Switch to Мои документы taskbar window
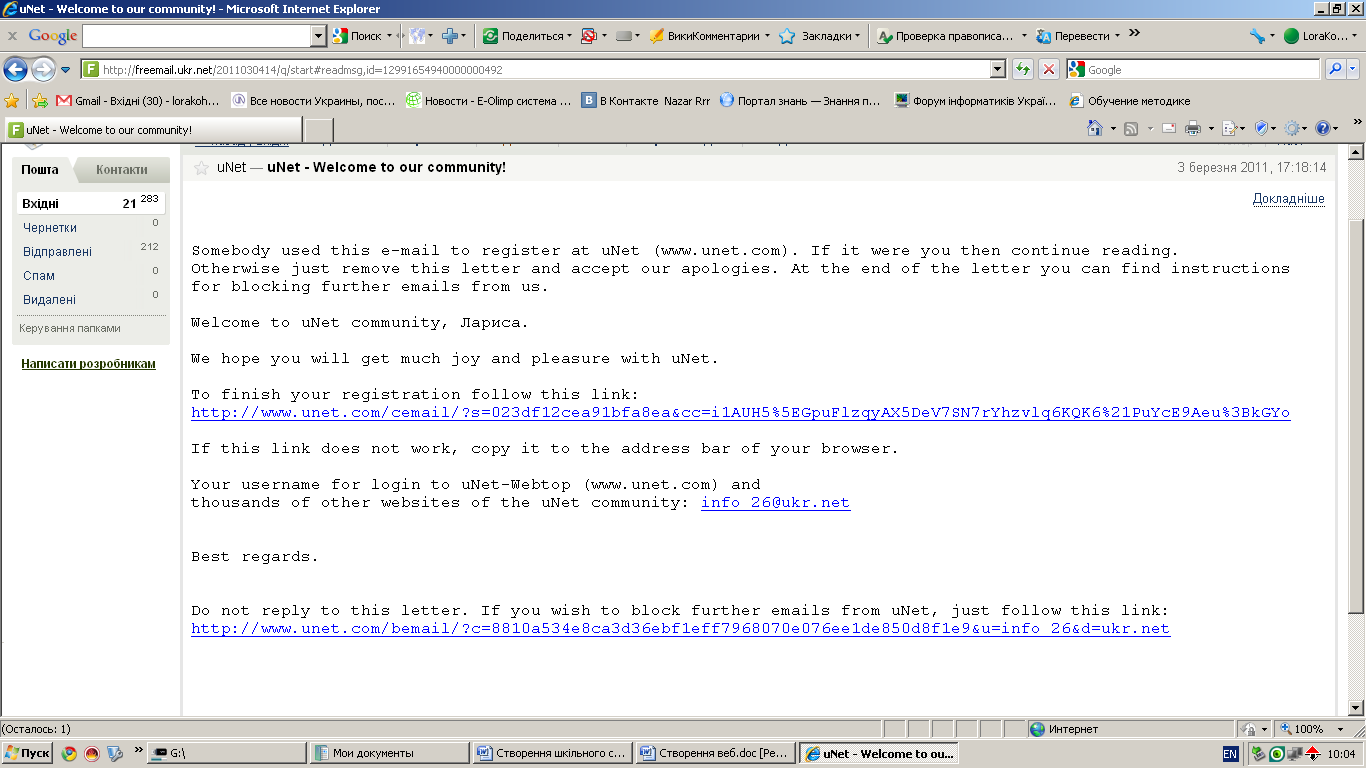The width and height of the screenshot is (1366, 768). pyautogui.click(x=389, y=753)
